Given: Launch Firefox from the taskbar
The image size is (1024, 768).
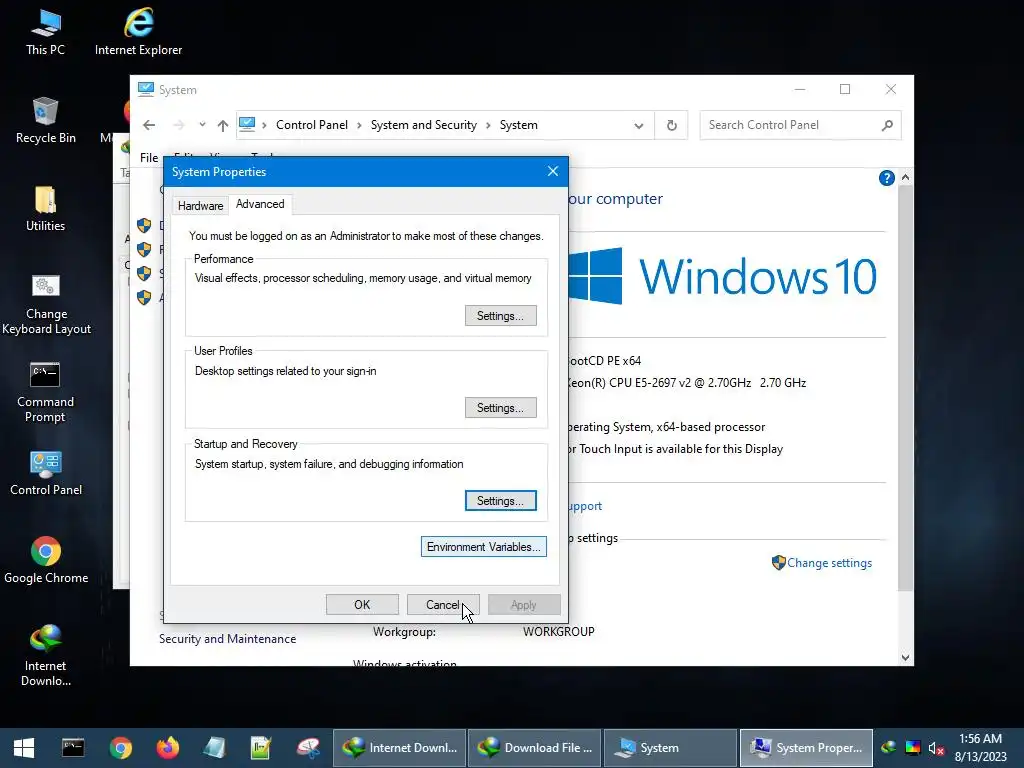Looking at the screenshot, I should (x=168, y=748).
